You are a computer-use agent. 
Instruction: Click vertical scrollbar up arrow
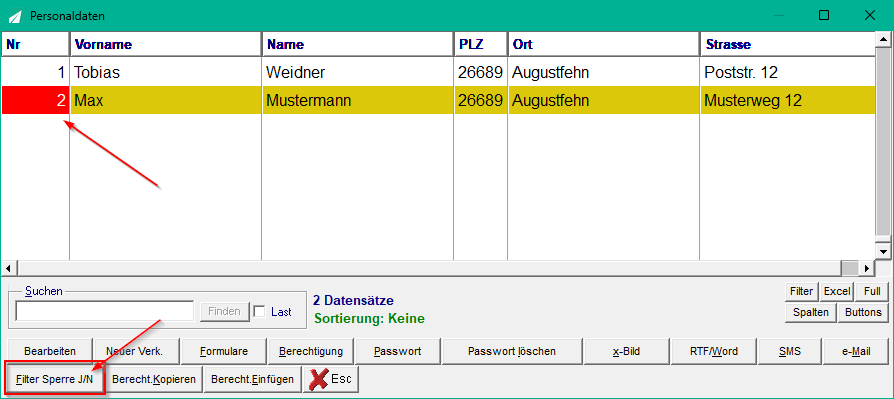click(883, 40)
